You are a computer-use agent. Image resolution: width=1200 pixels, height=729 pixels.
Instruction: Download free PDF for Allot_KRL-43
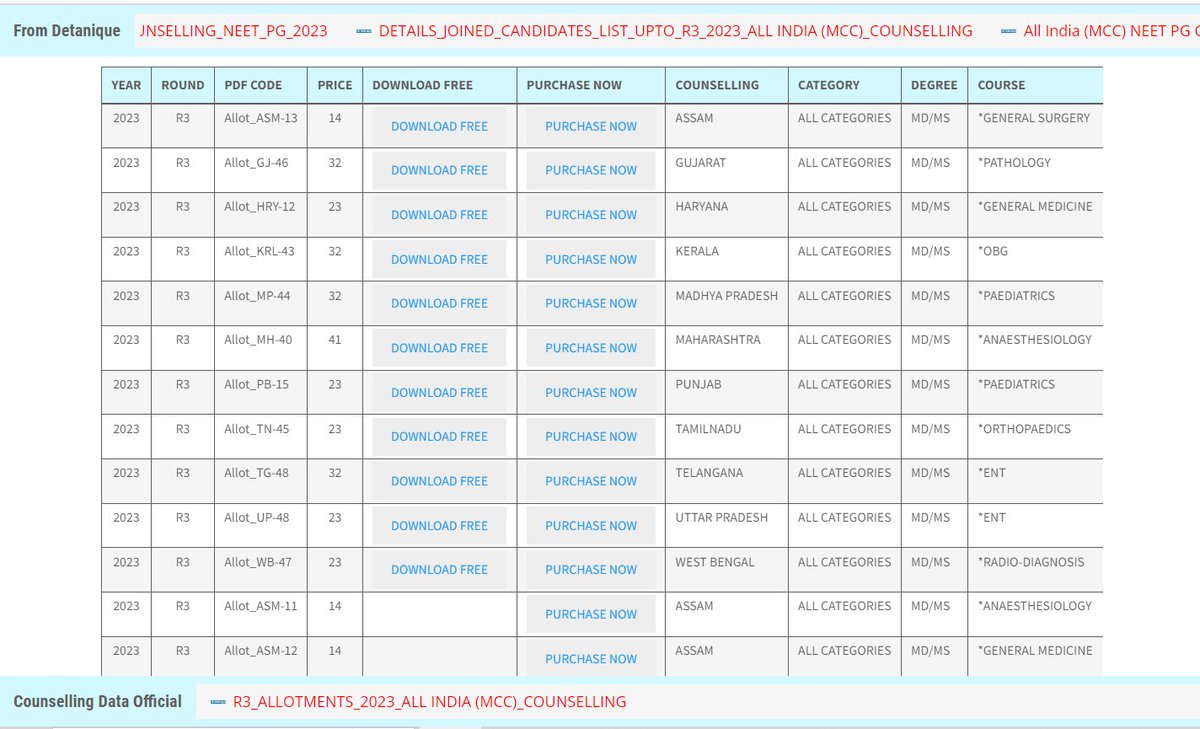point(439,259)
